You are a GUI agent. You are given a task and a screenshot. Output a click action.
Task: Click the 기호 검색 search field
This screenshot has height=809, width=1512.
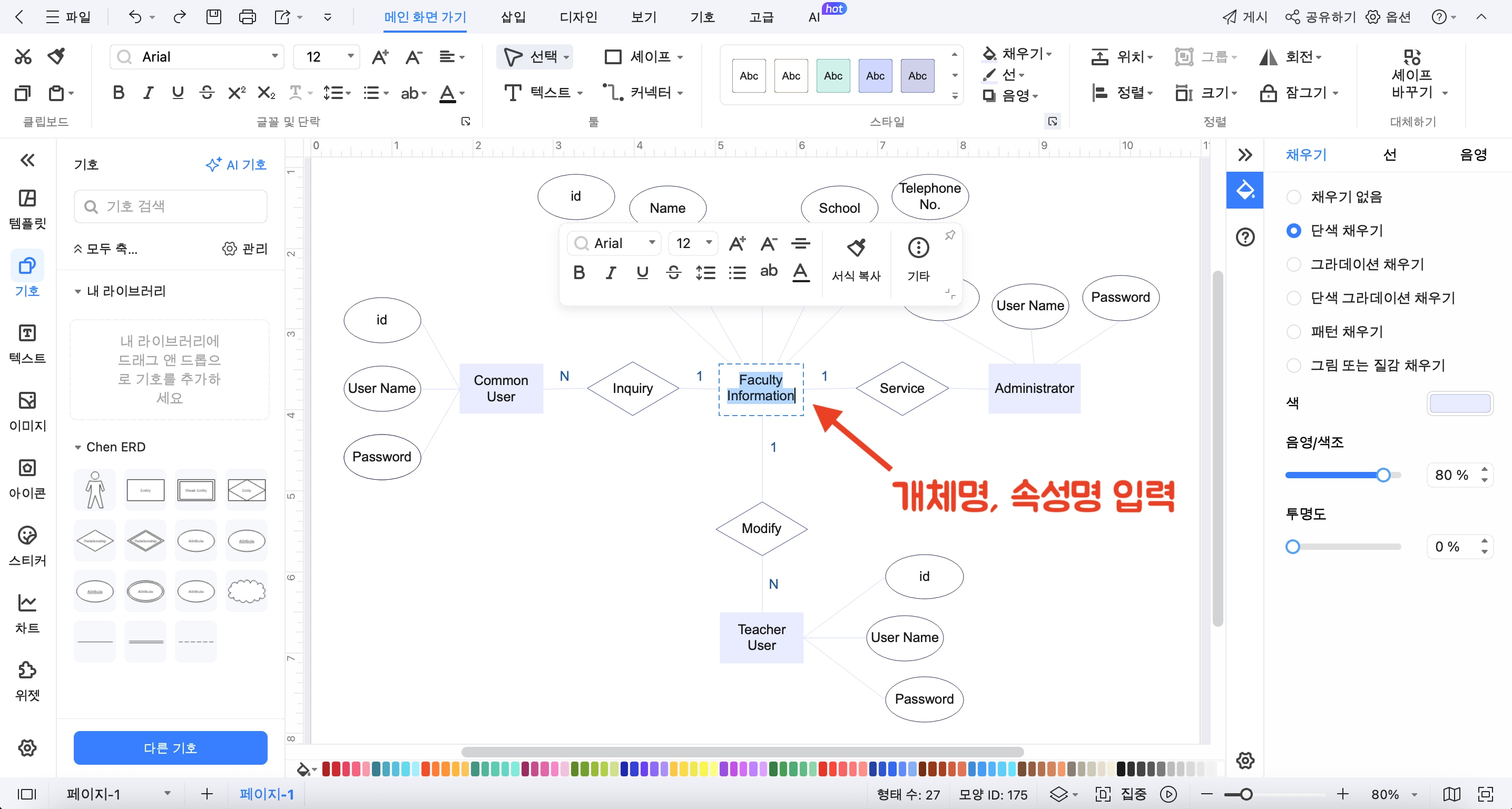point(170,206)
